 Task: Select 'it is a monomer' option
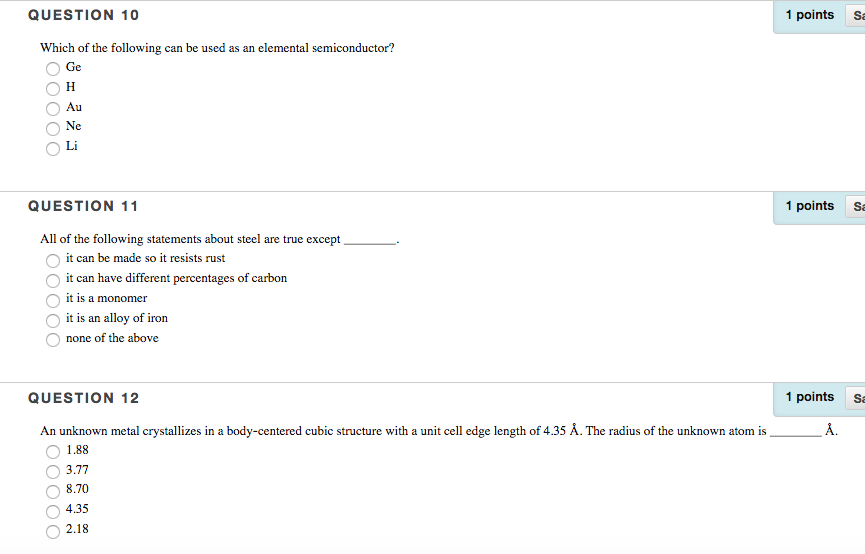[53, 300]
